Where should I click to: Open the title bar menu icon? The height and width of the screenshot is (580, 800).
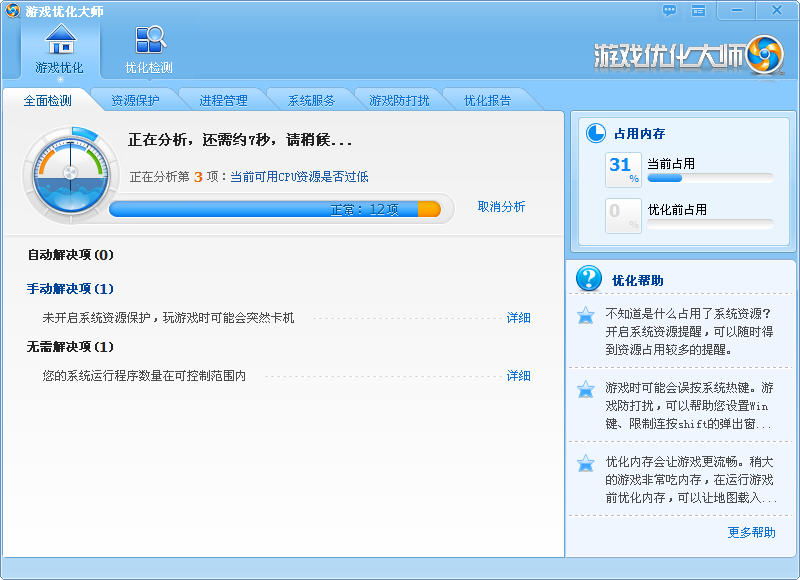[x=698, y=10]
